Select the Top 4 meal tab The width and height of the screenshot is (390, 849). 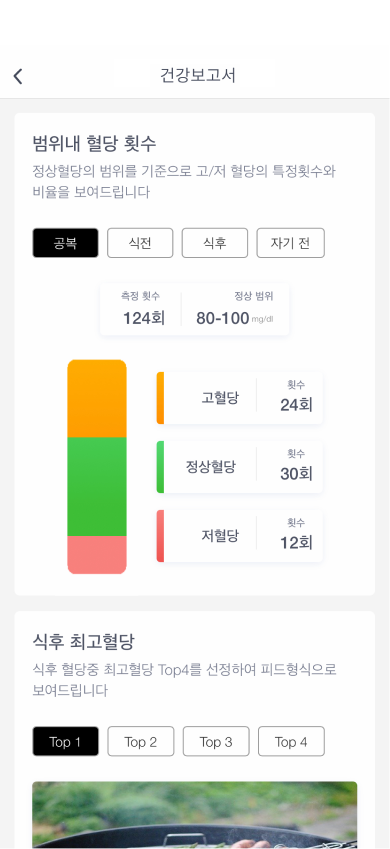coord(291,741)
